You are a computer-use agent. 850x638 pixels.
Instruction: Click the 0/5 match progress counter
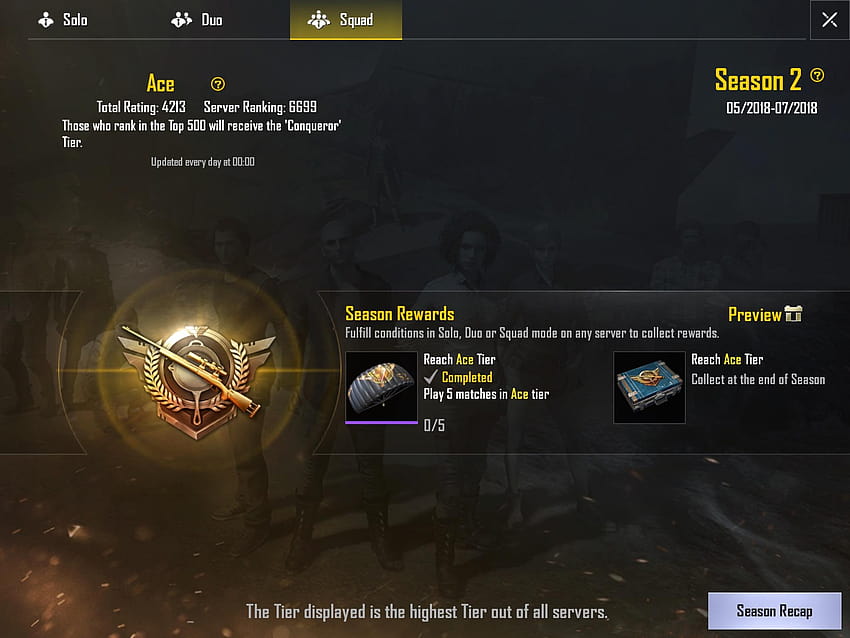[434, 426]
